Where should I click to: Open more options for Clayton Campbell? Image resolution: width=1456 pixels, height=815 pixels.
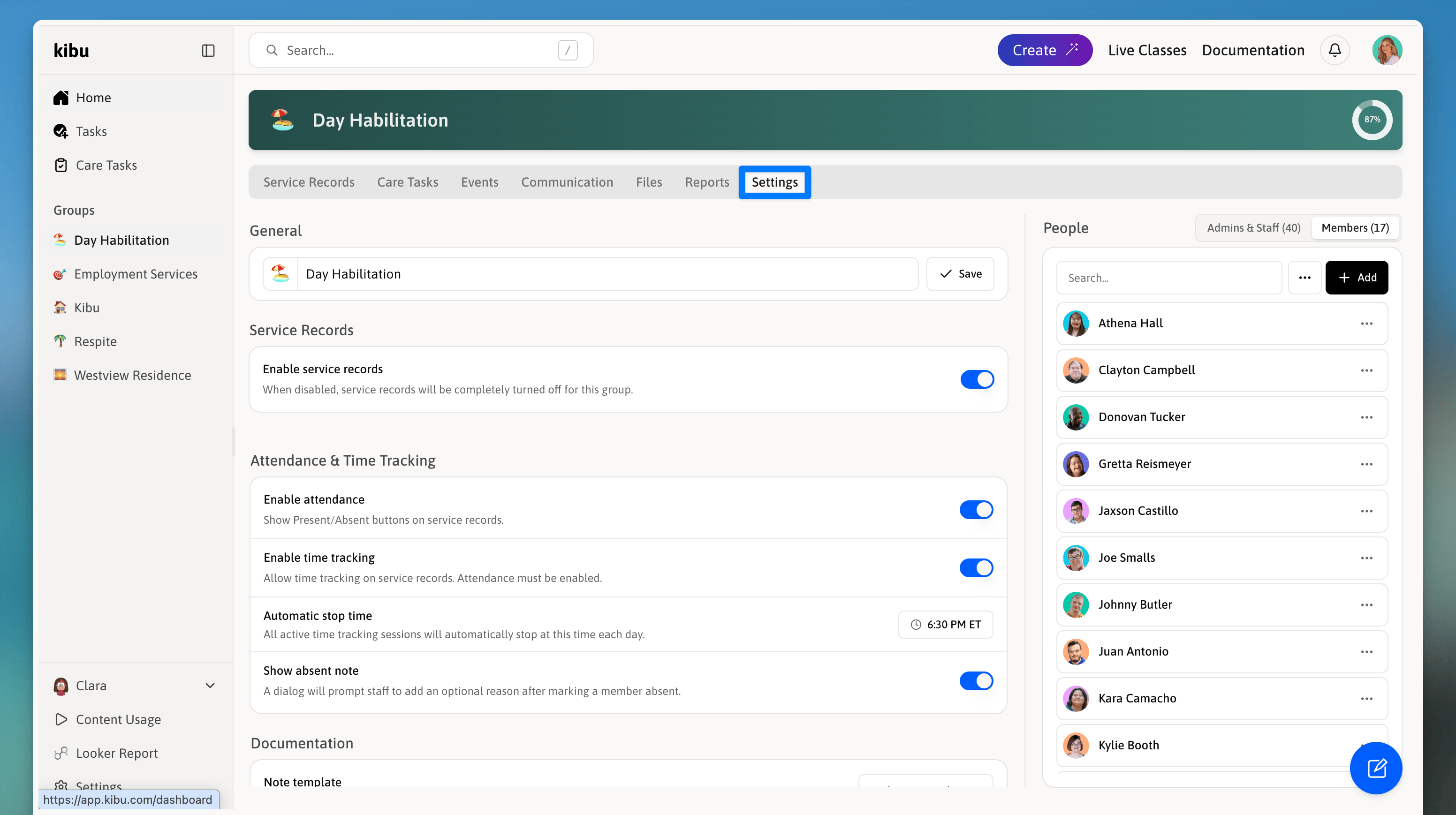[x=1366, y=371]
